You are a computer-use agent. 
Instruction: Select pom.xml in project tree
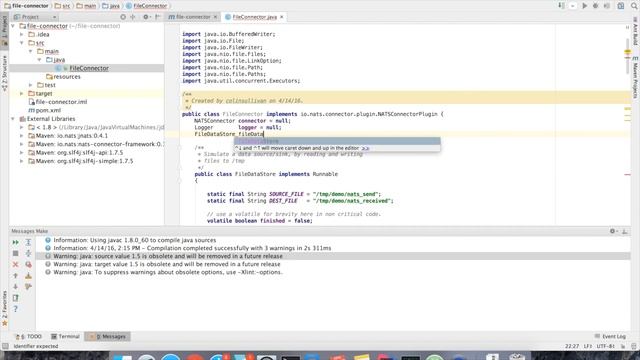44,110
